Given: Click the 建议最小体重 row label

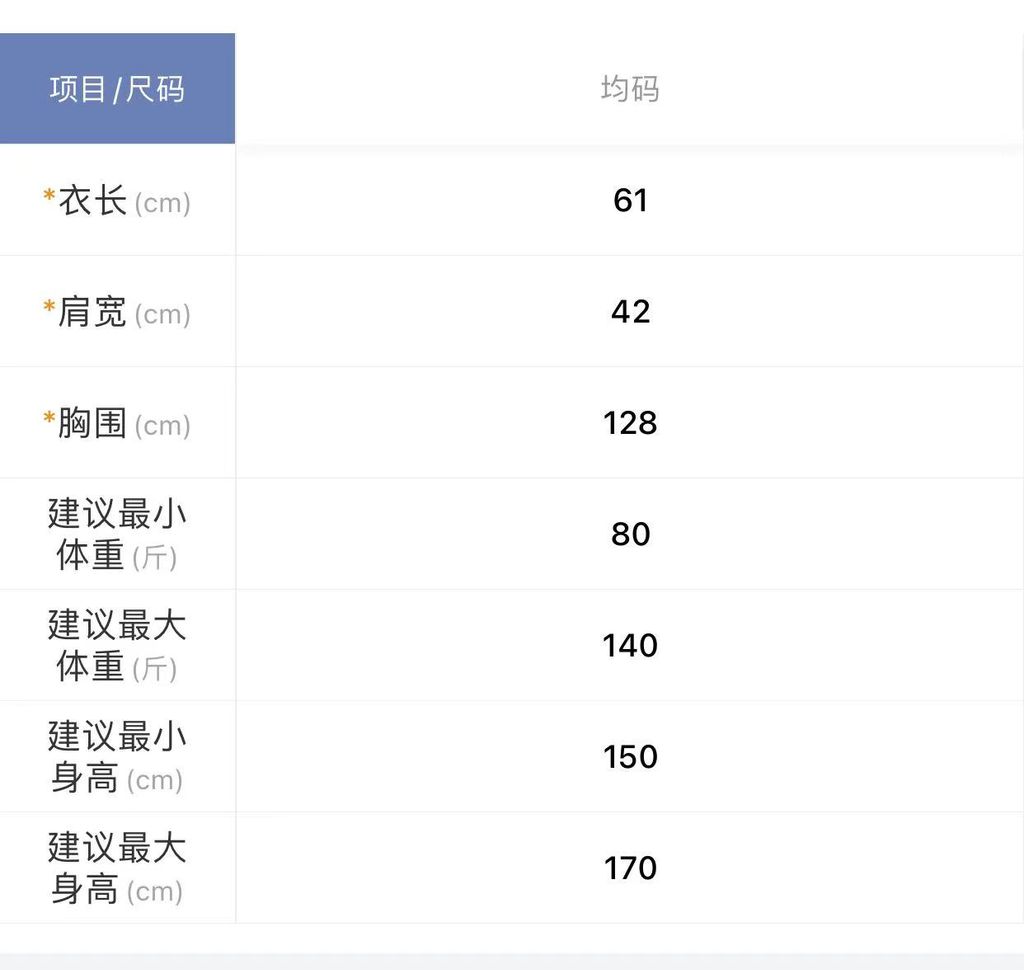Looking at the screenshot, I should tap(117, 534).
